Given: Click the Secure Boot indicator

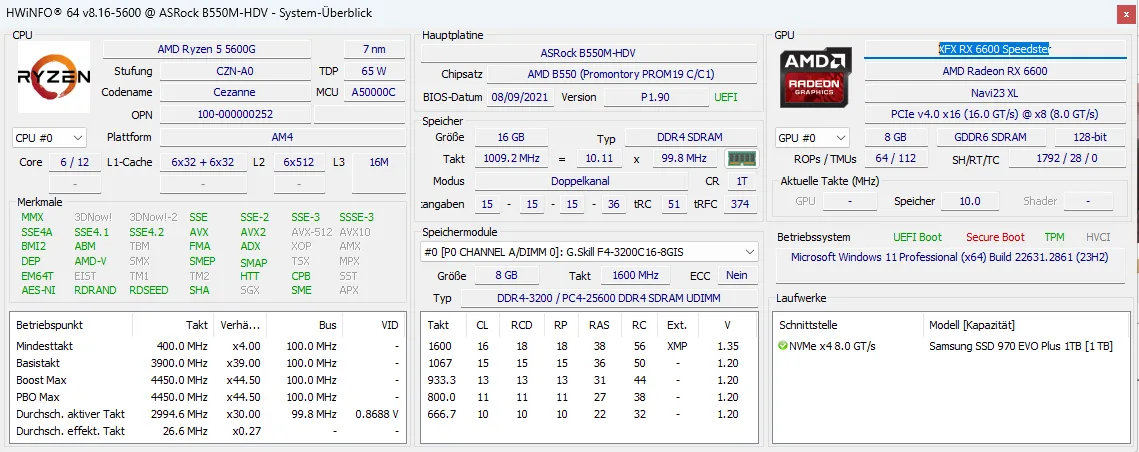Looking at the screenshot, I should pyautogui.click(x=995, y=237).
